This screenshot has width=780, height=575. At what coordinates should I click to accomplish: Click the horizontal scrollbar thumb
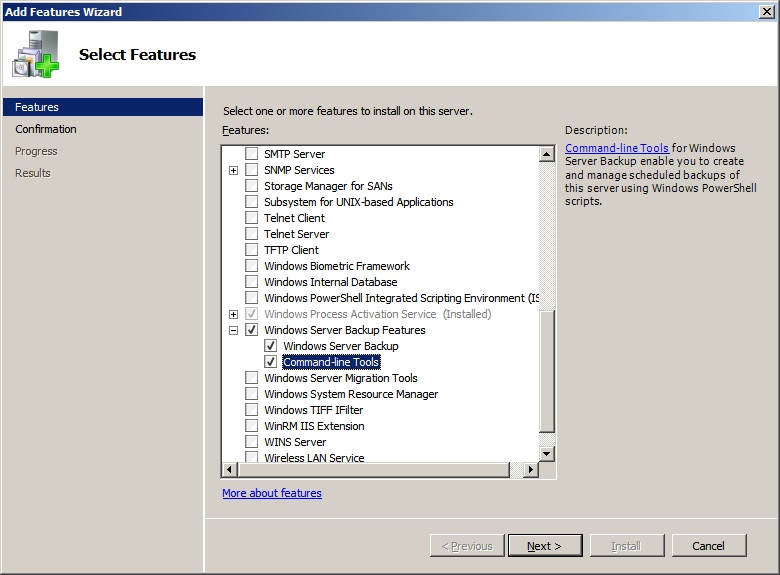point(374,469)
